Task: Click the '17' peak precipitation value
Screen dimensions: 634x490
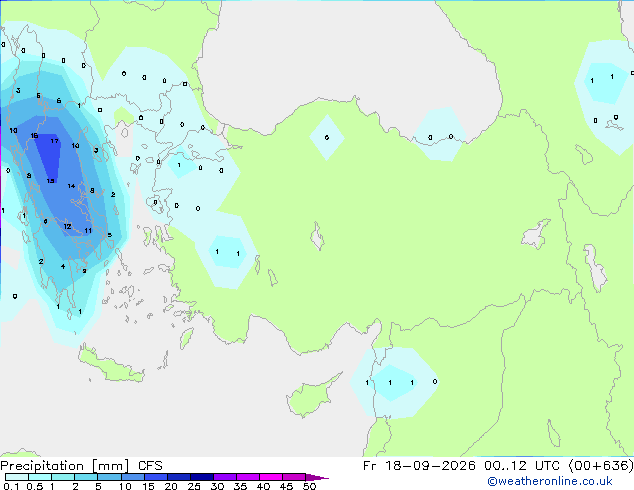Action: (x=55, y=141)
